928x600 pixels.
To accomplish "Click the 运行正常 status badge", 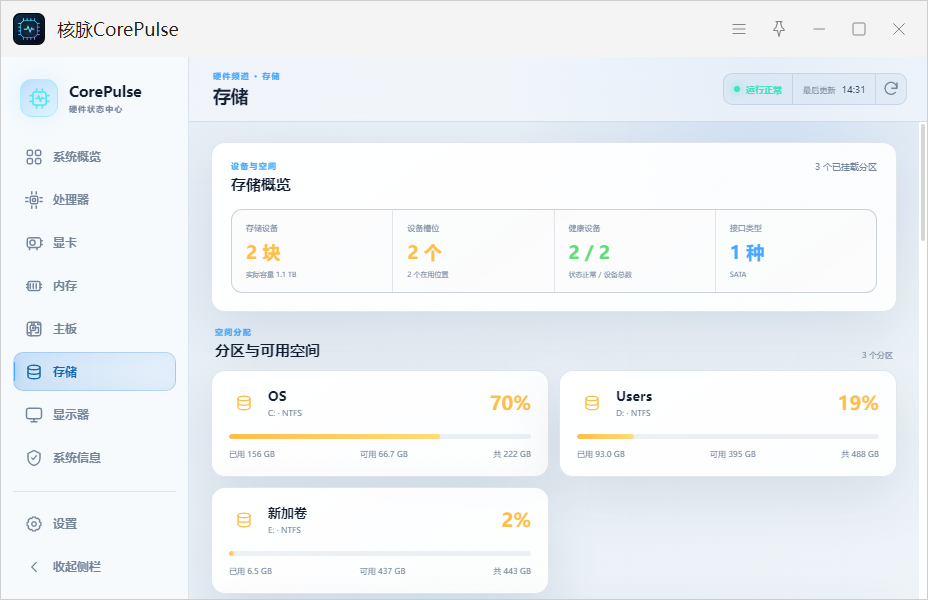I will pos(758,89).
